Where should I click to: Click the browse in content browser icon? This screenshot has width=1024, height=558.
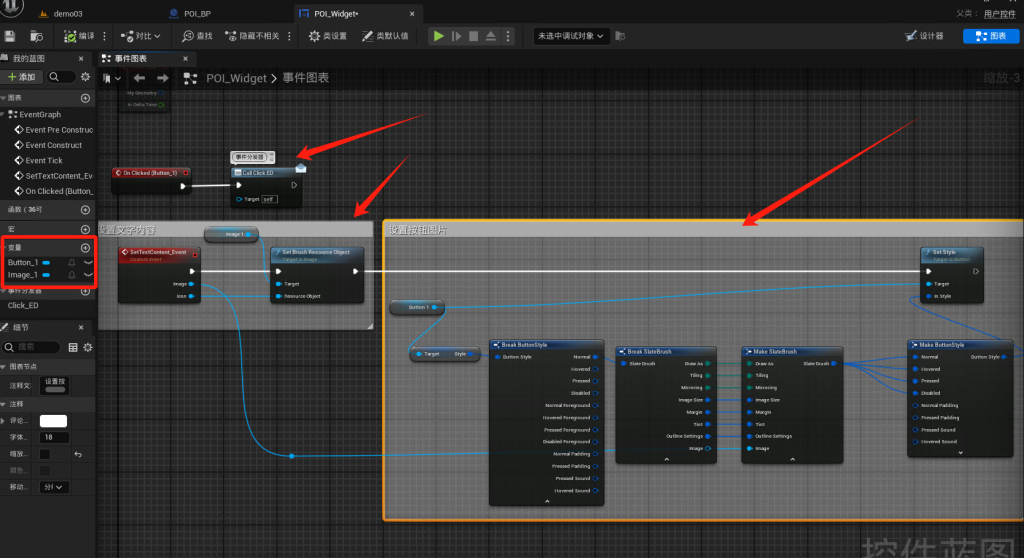click(x=36, y=36)
